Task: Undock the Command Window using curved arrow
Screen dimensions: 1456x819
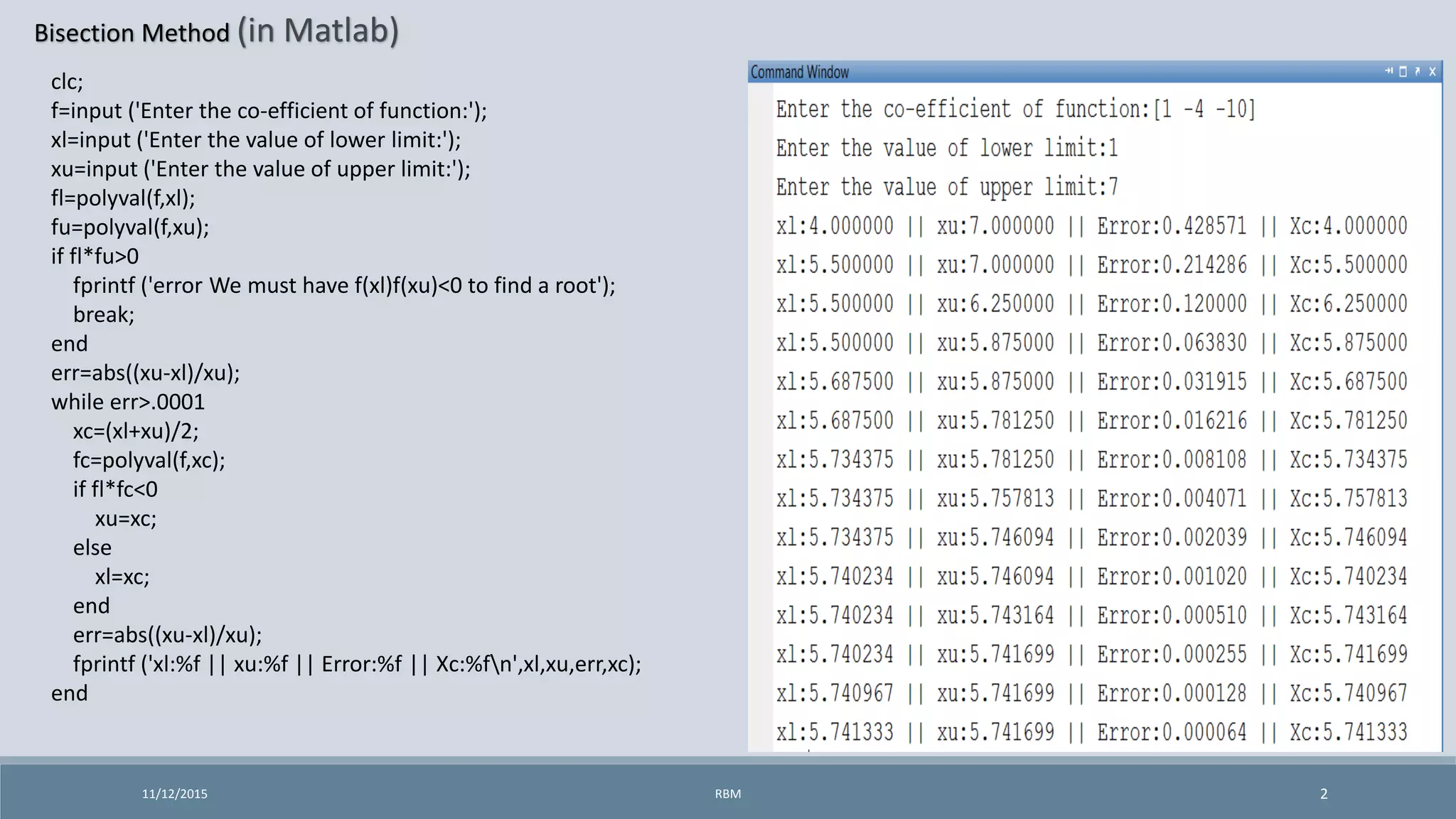Action: [x=1417, y=71]
